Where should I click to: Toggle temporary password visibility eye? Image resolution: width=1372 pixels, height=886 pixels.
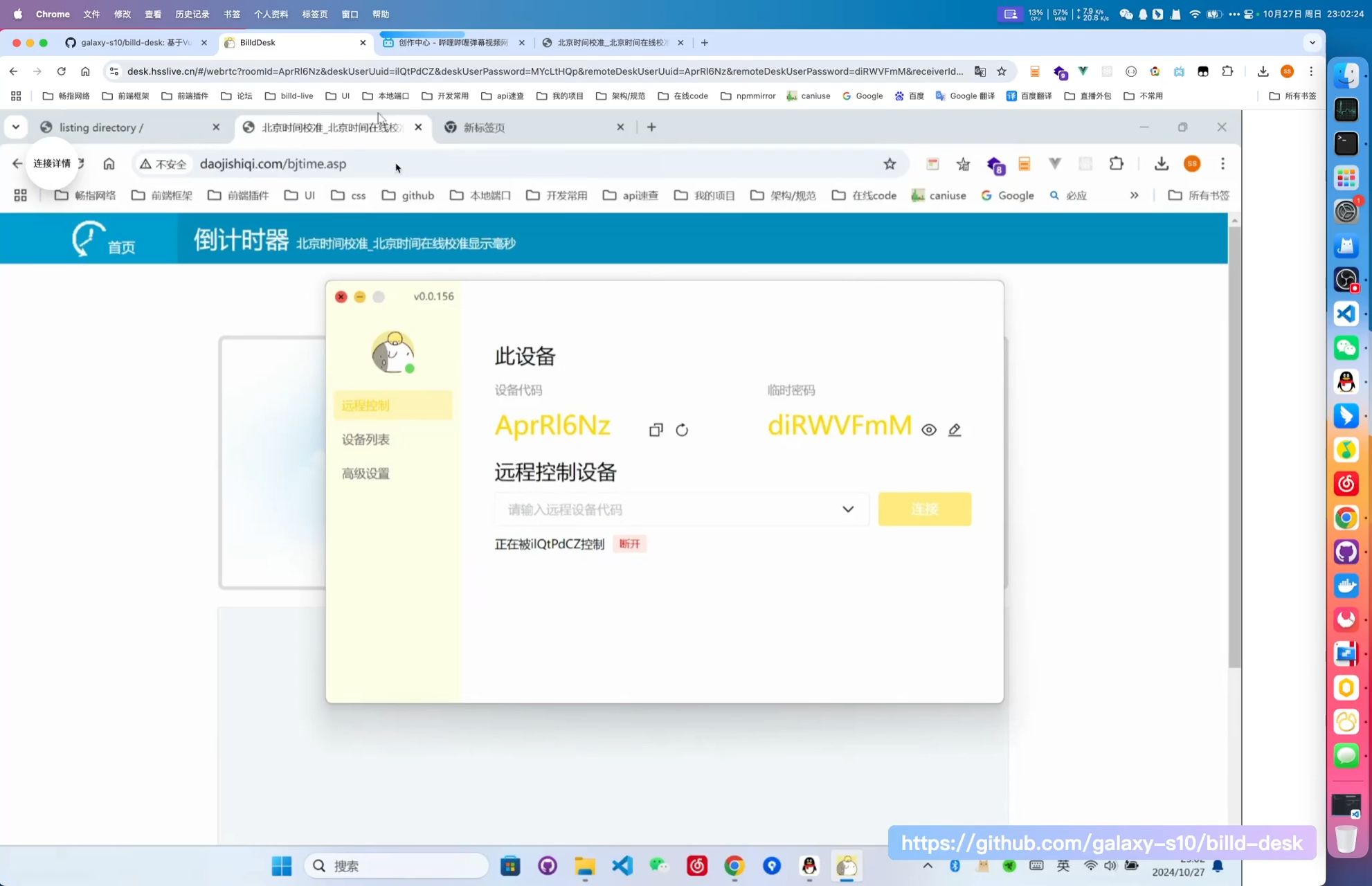[929, 430]
